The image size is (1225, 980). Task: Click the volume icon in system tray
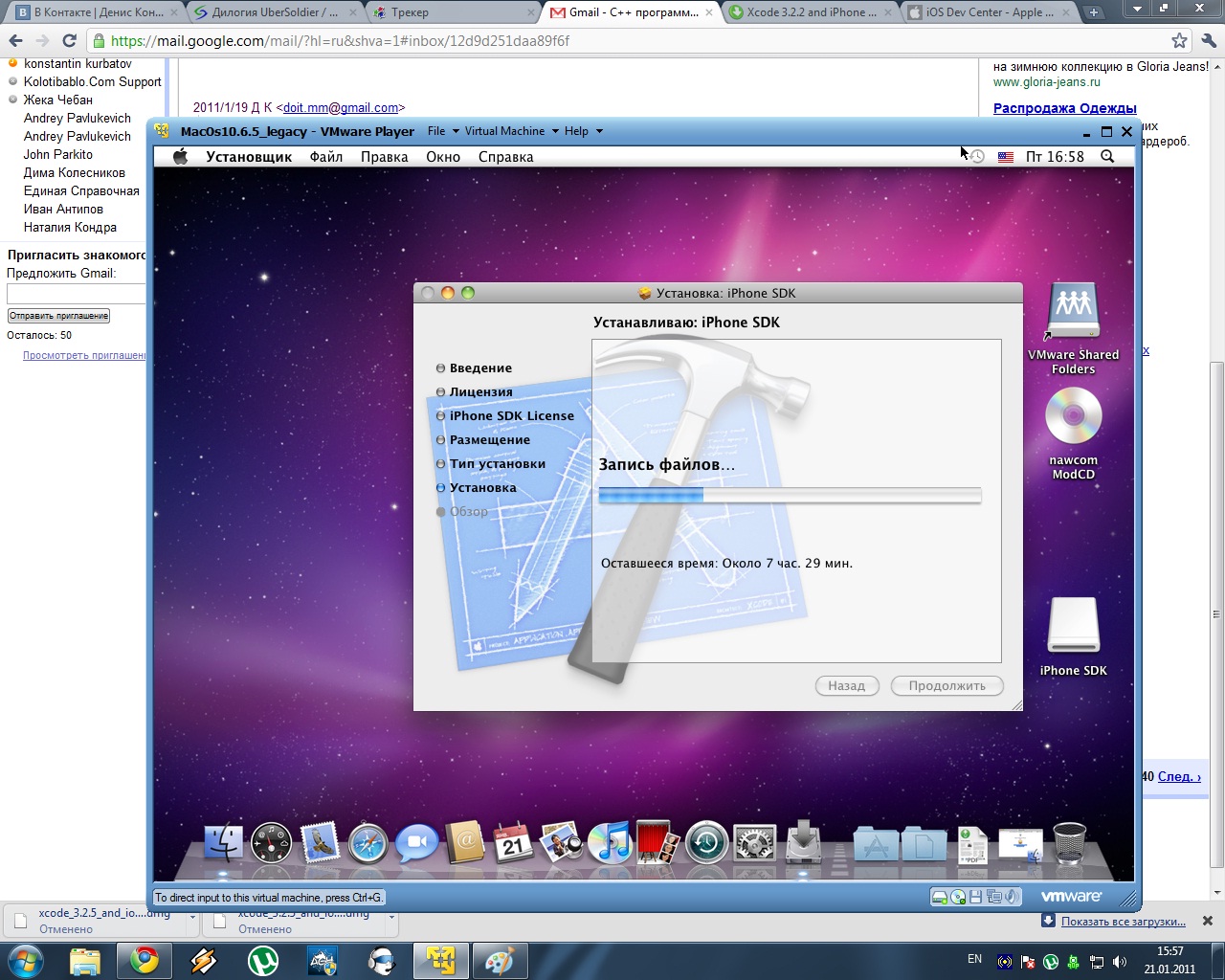coord(1120,962)
